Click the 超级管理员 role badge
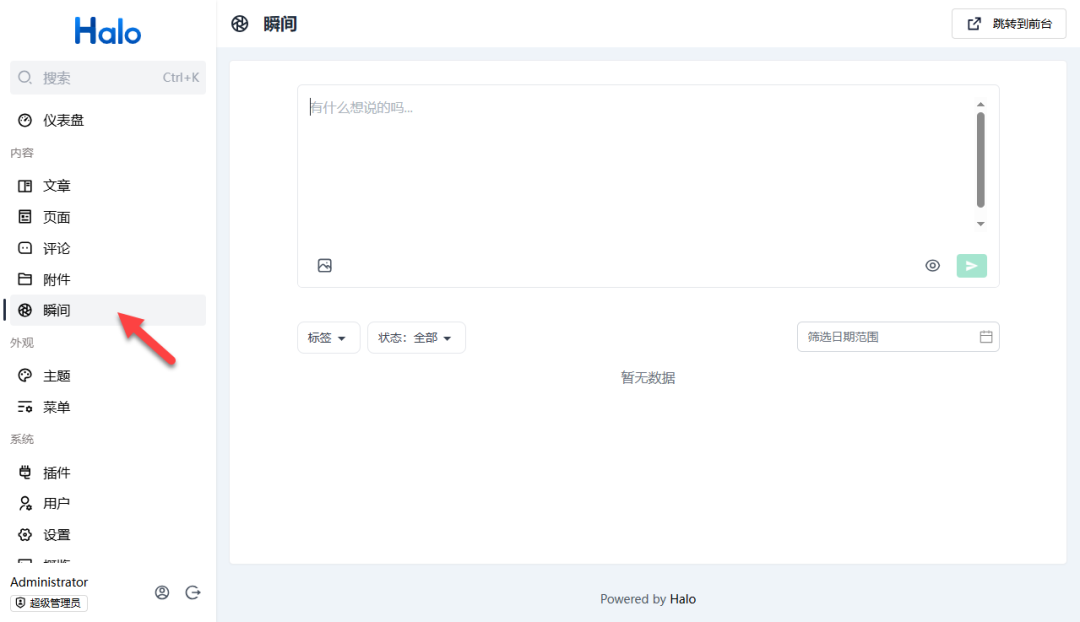The height and width of the screenshot is (622, 1080). point(49,603)
